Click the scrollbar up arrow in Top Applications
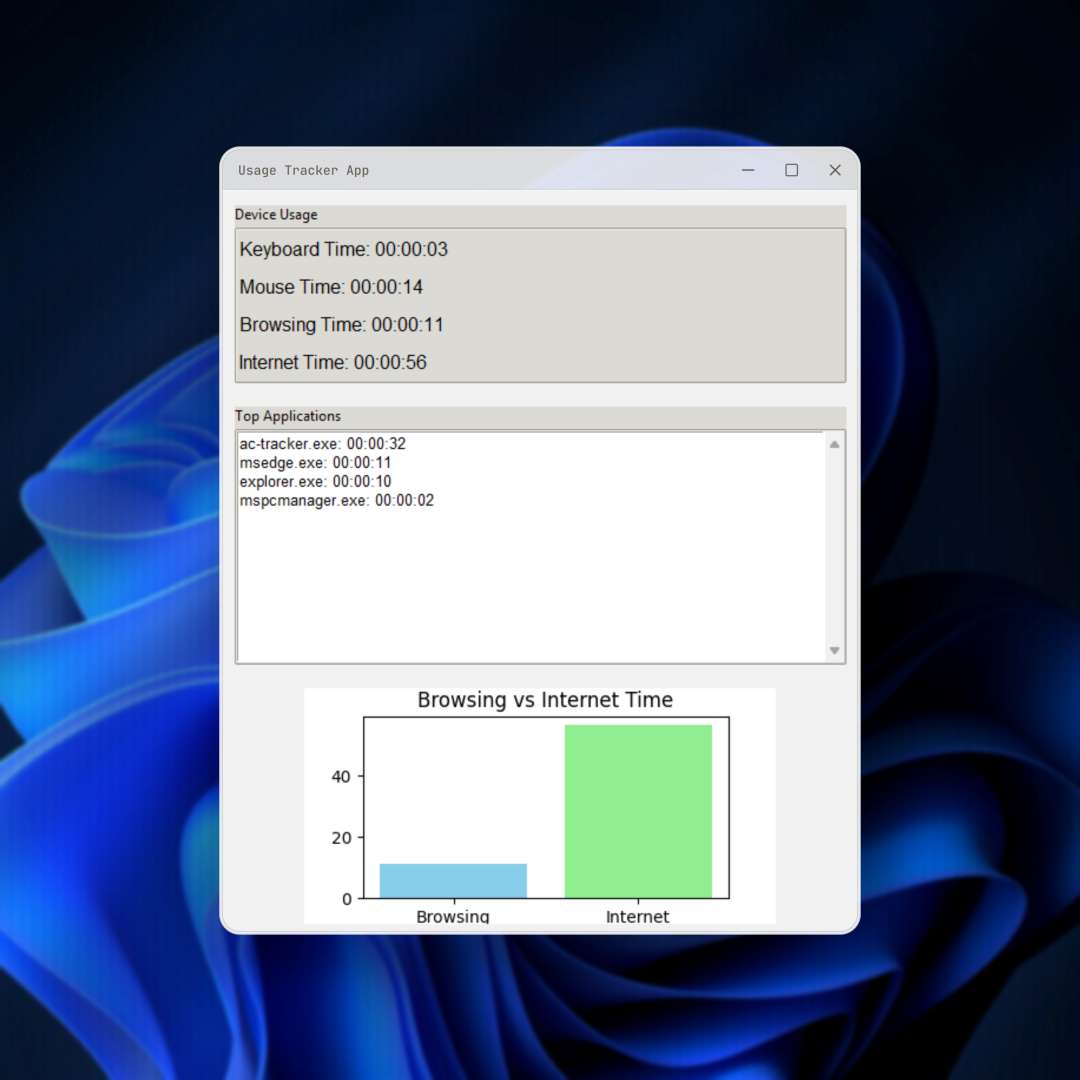The width and height of the screenshot is (1080, 1080). coord(835,444)
